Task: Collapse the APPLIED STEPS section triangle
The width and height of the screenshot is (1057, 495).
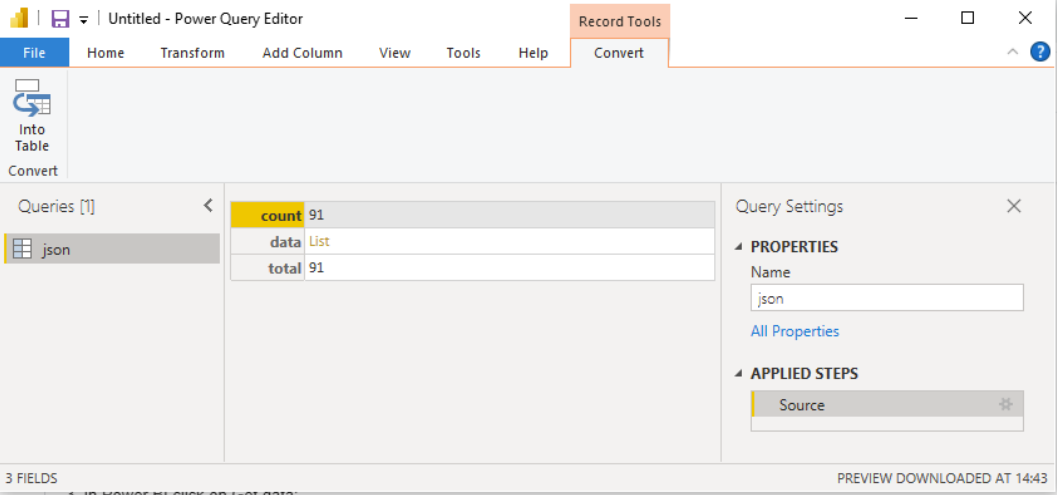Action: point(740,374)
